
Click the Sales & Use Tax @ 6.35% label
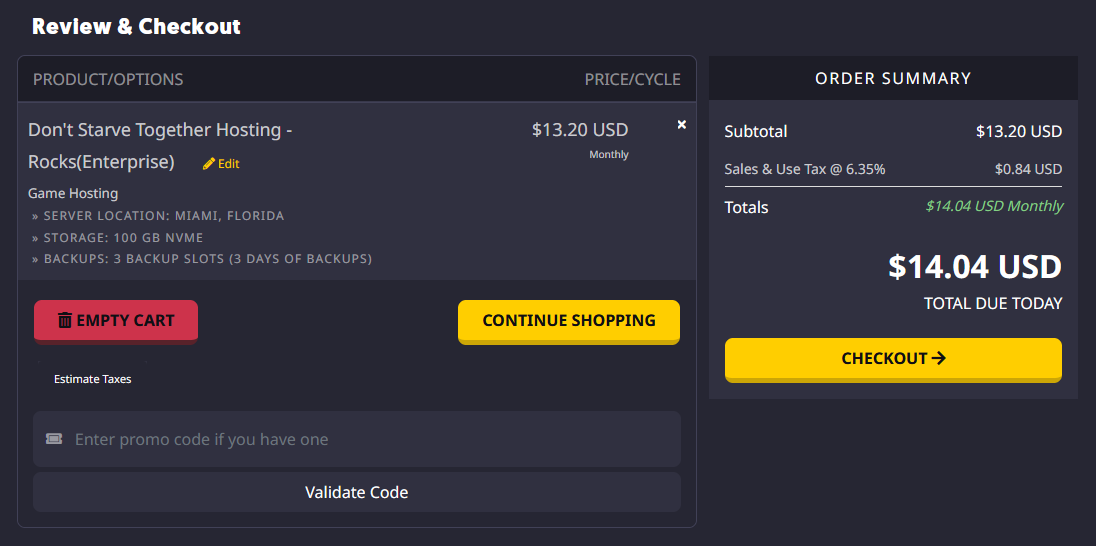pos(805,168)
